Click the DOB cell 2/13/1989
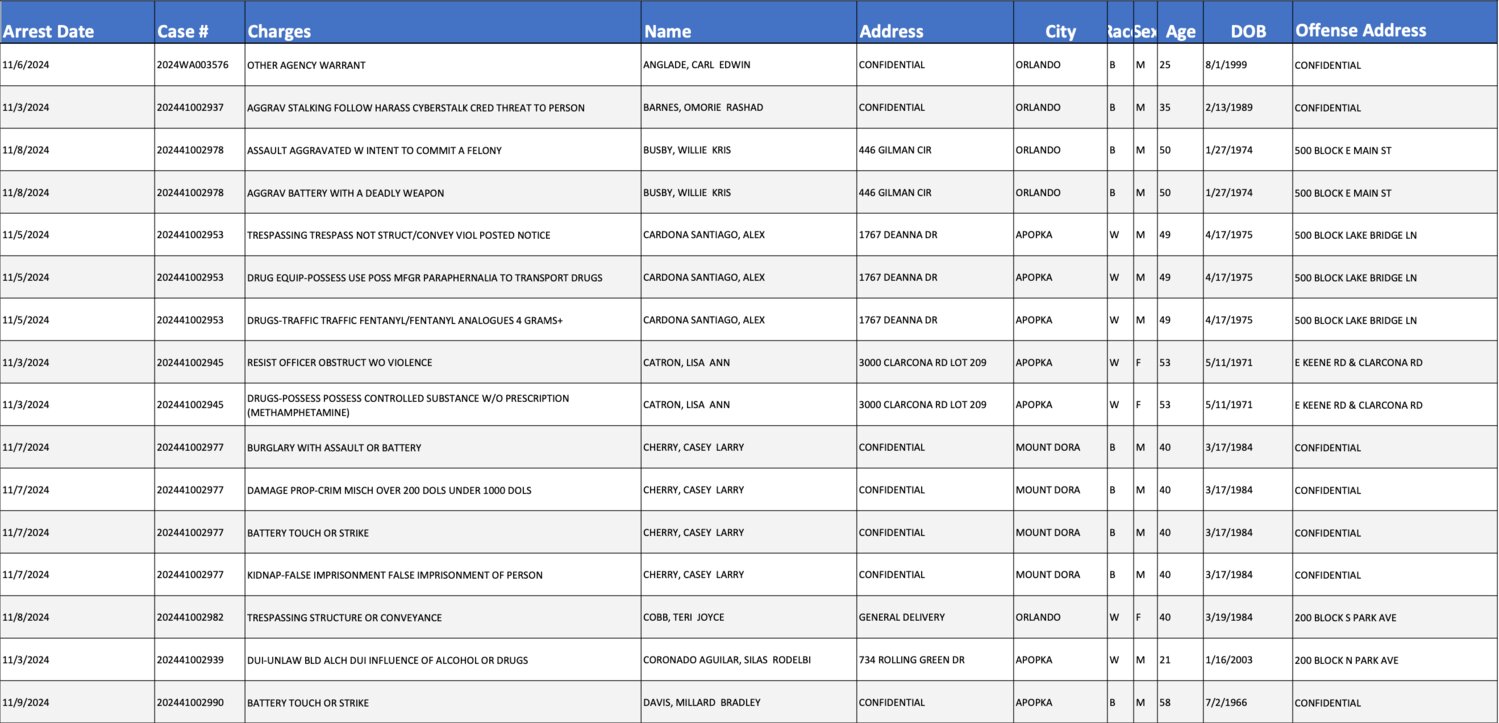Screen dimensions: 1499x723 click(x=1247, y=107)
